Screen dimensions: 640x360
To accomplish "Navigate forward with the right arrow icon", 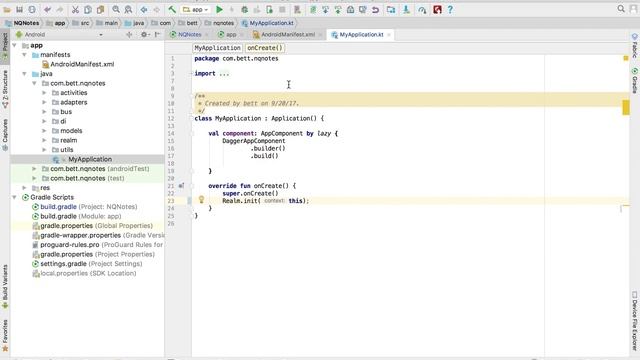I will coord(156,9).
